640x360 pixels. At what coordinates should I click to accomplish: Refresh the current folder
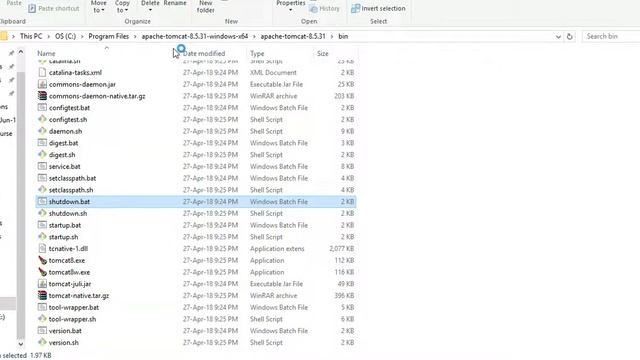[570, 37]
